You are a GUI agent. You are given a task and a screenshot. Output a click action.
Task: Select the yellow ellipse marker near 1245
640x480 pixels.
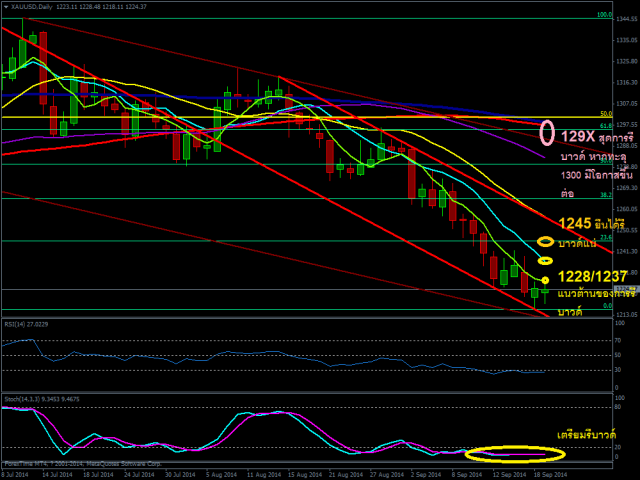point(545,241)
